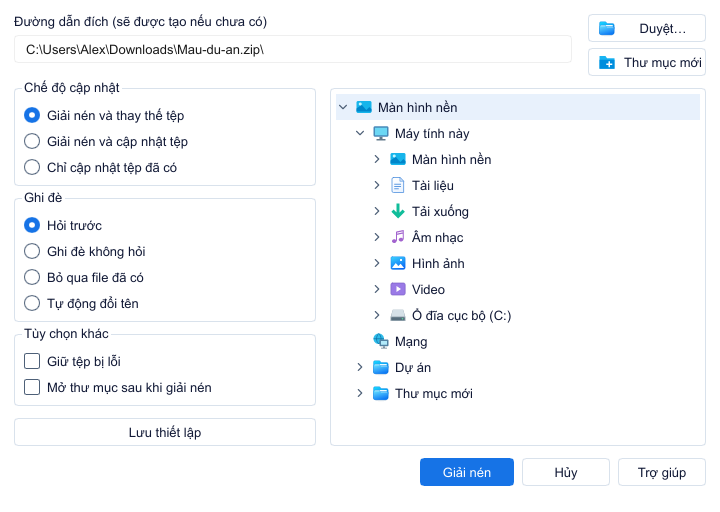Select Tài liệu in folder tree

point(518,186)
